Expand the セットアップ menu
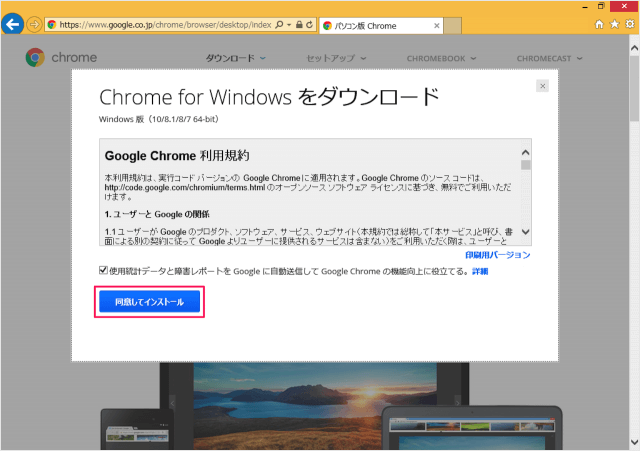The height and width of the screenshot is (451, 640). point(336,58)
